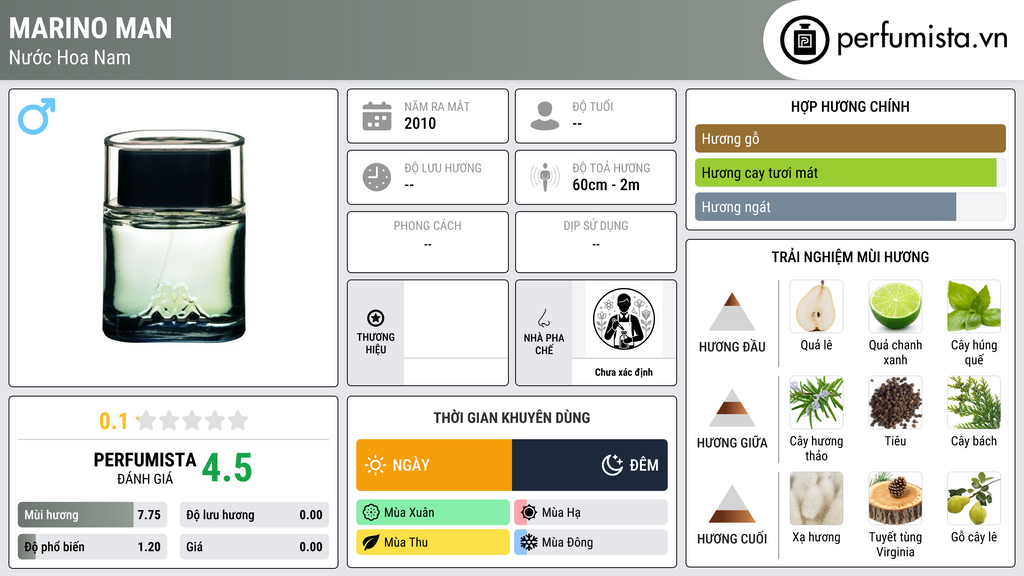This screenshot has width=1024, height=576.
Task: Click the Xạ hương musk image
Action: pos(816,499)
